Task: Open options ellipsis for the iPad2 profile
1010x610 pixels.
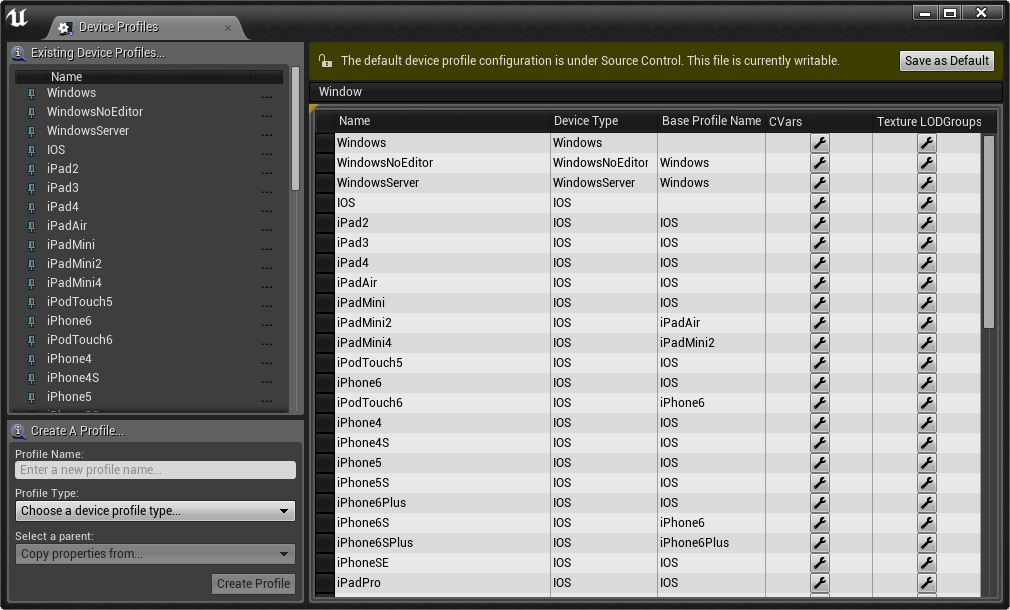Action: 267,169
